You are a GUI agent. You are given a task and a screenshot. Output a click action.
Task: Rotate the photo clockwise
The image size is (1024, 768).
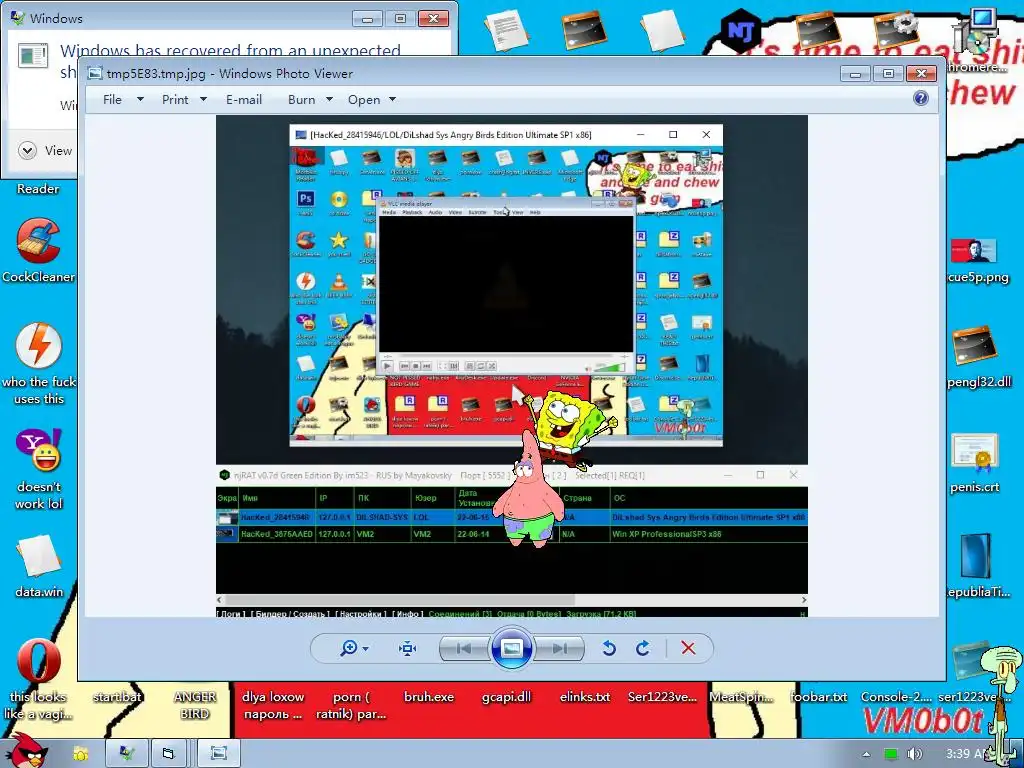pyautogui.click(x=643, y=648)
